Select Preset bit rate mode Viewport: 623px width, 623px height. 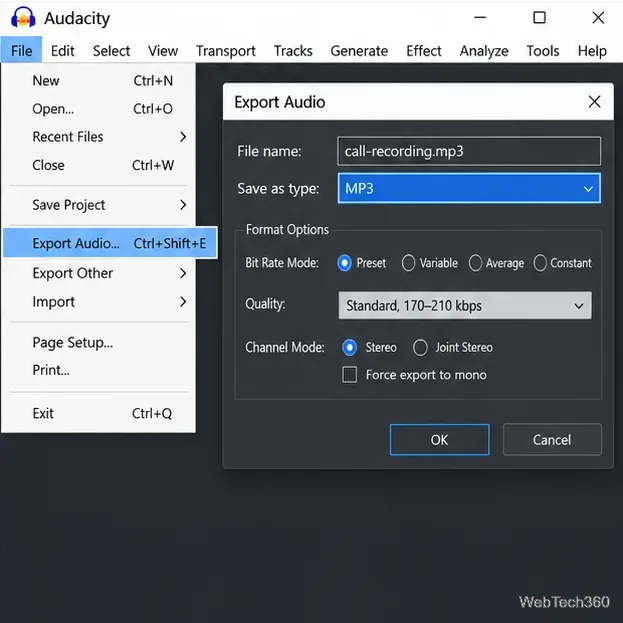(344, 263)
